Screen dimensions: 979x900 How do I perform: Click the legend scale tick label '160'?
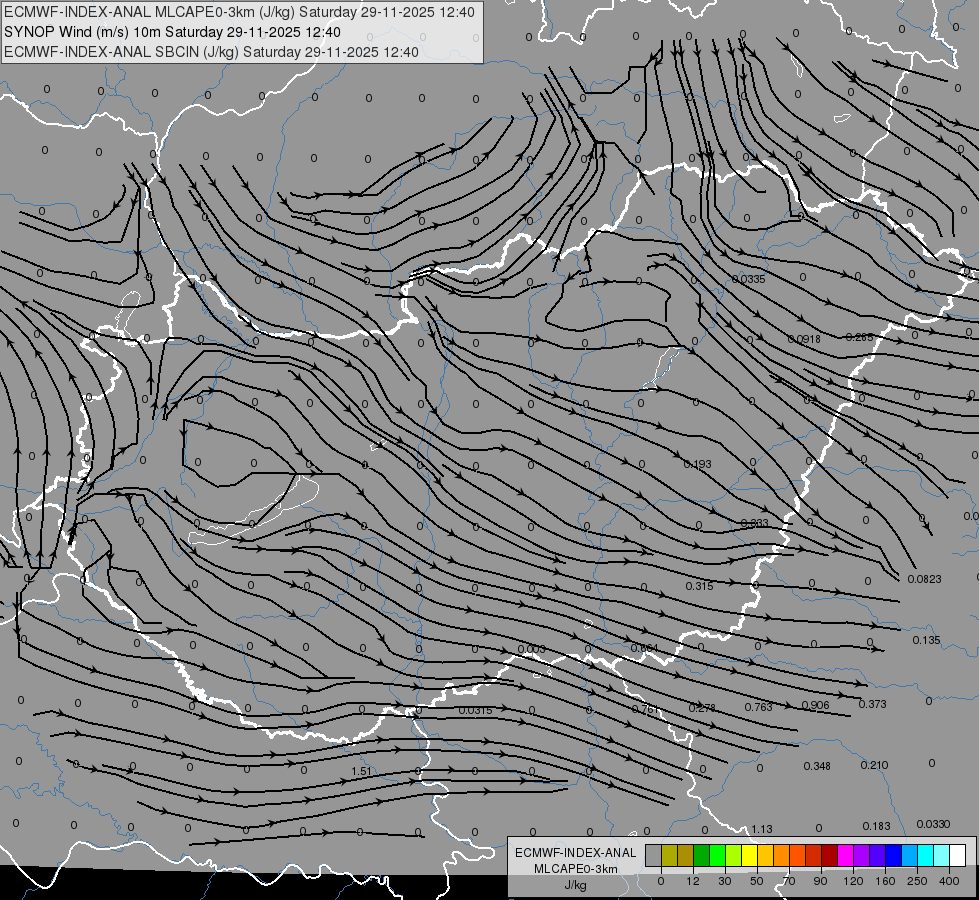click(x=885, y=881)
